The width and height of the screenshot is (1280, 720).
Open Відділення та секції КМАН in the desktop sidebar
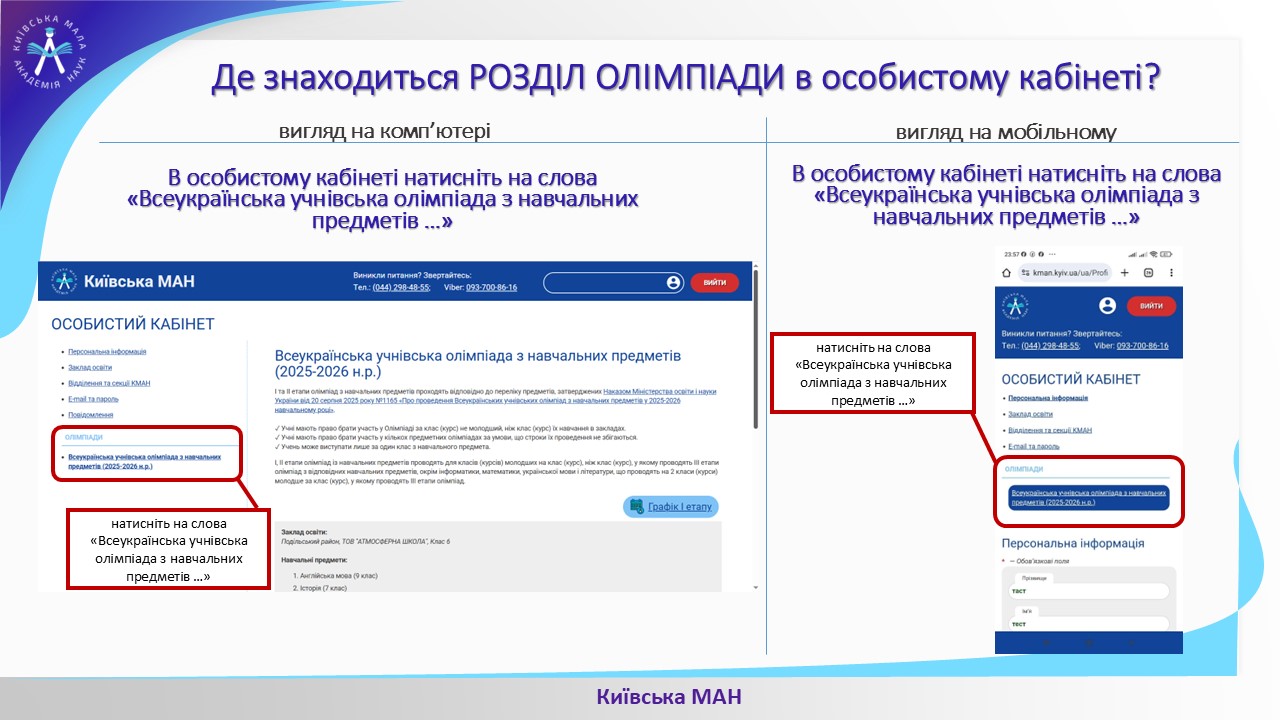pos(109,383)
